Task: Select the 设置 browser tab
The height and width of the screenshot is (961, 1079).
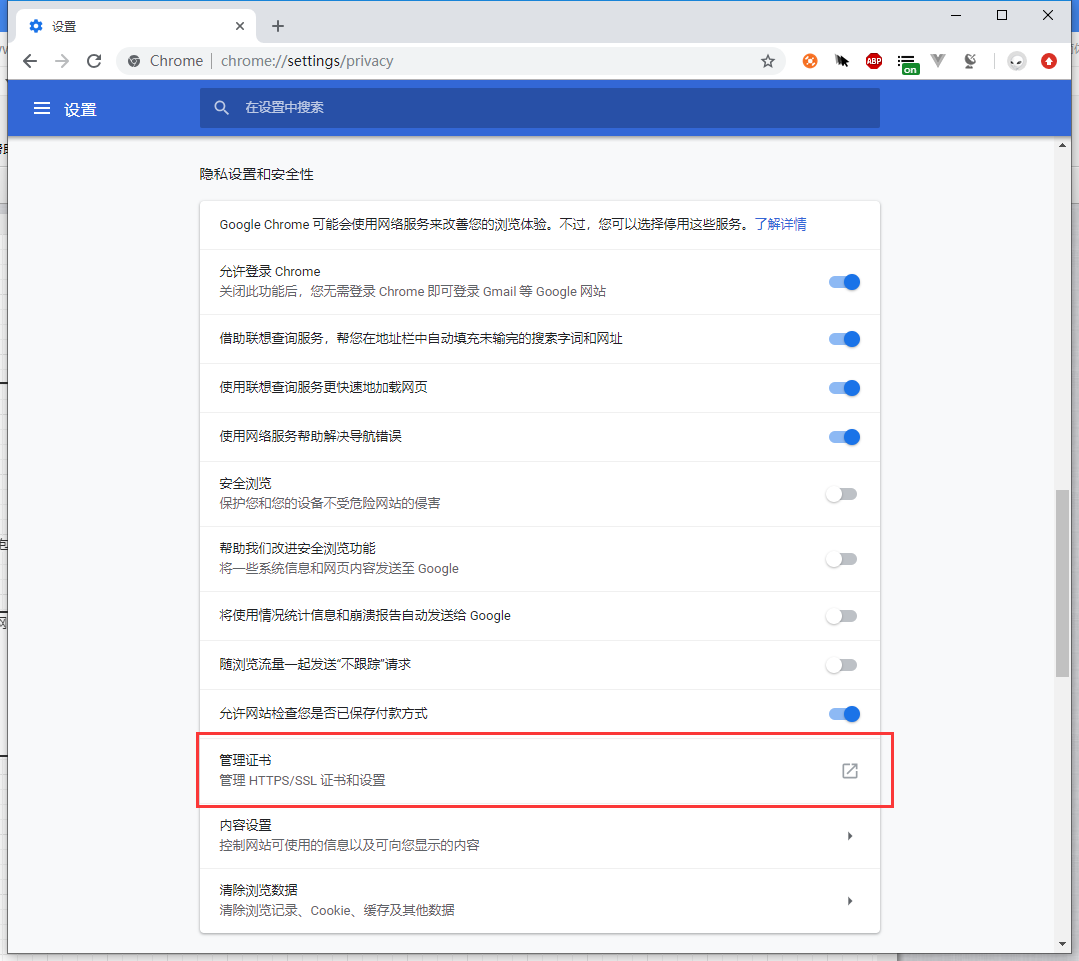Action: 136,26
